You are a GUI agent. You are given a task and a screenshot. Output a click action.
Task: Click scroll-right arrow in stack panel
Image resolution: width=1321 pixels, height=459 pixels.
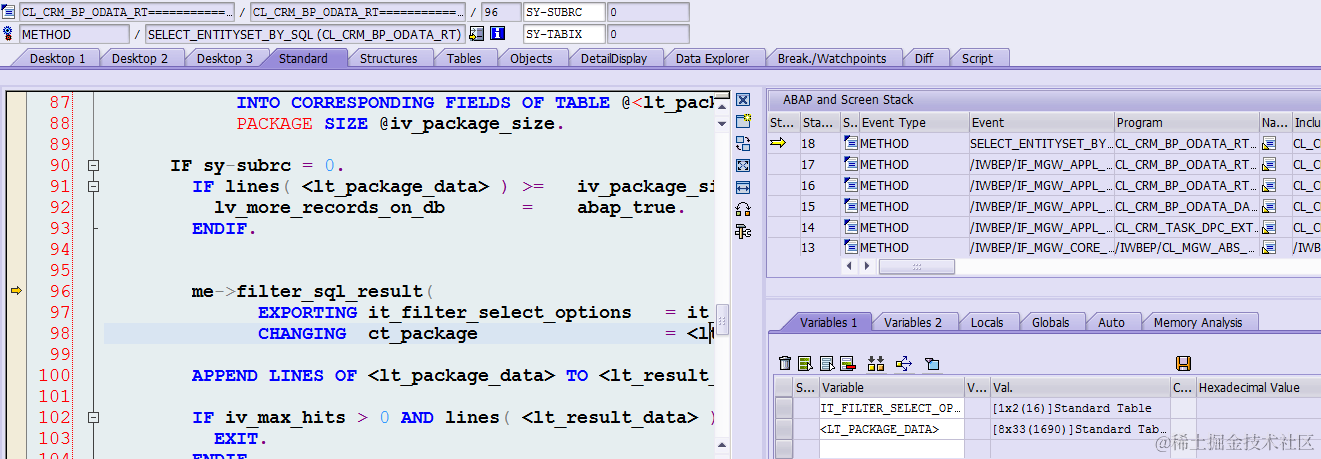[865, 267]
